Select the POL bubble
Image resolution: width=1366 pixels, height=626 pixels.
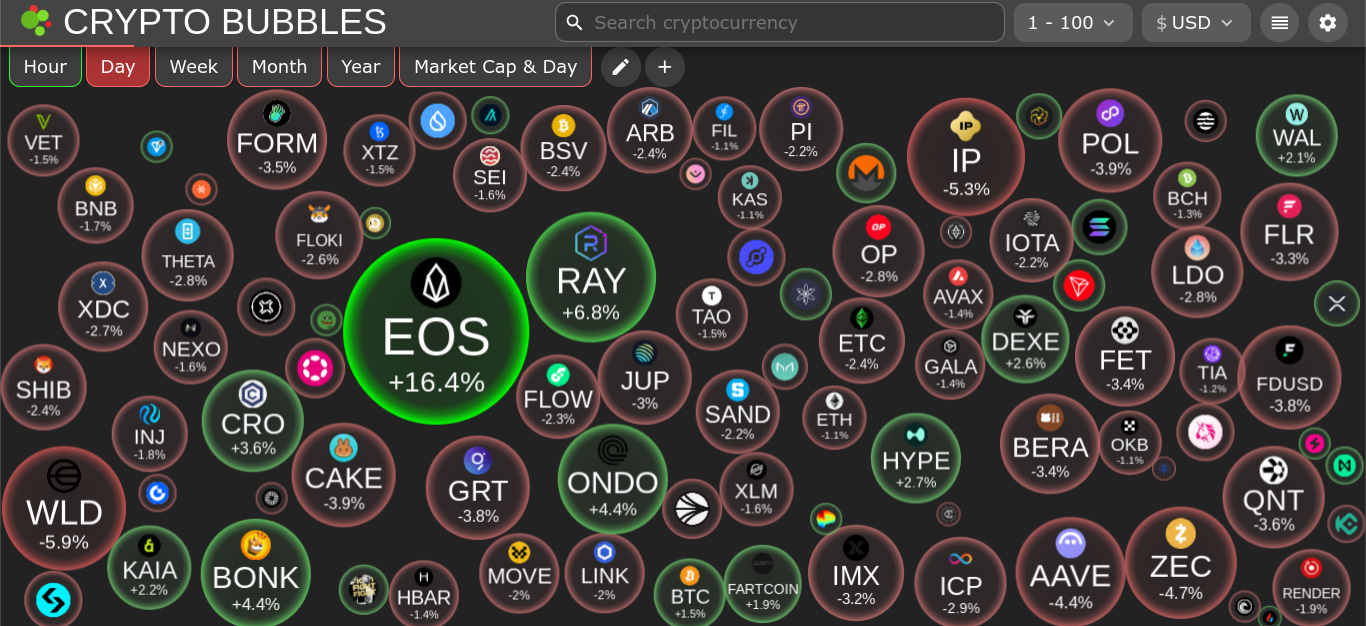tap(1110, 140)
